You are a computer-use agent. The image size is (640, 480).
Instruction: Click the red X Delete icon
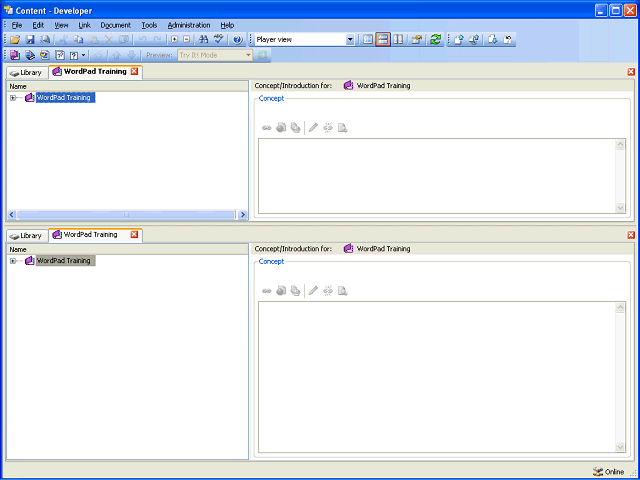(109, 40)
